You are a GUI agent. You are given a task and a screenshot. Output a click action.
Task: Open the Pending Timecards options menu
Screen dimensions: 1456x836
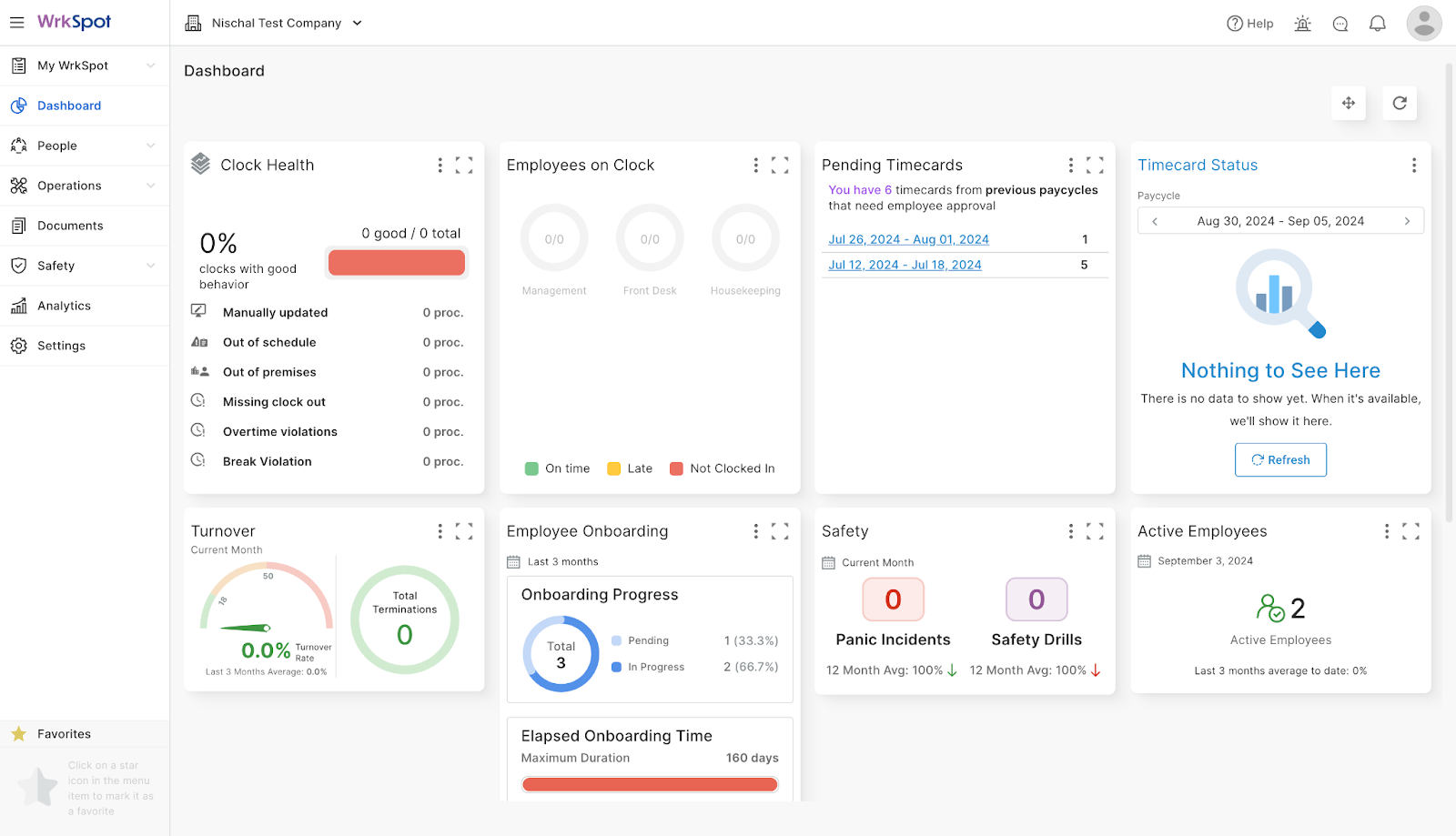tap(1070, 166)
